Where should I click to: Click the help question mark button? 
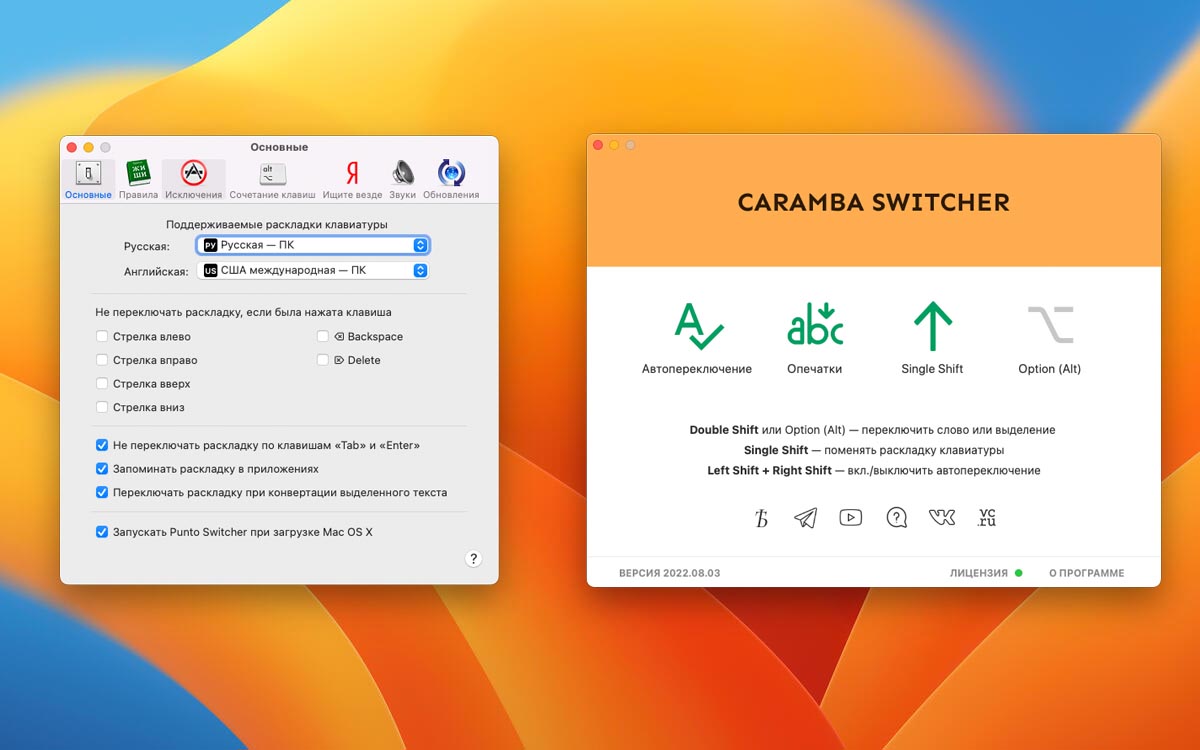[474, 559]
